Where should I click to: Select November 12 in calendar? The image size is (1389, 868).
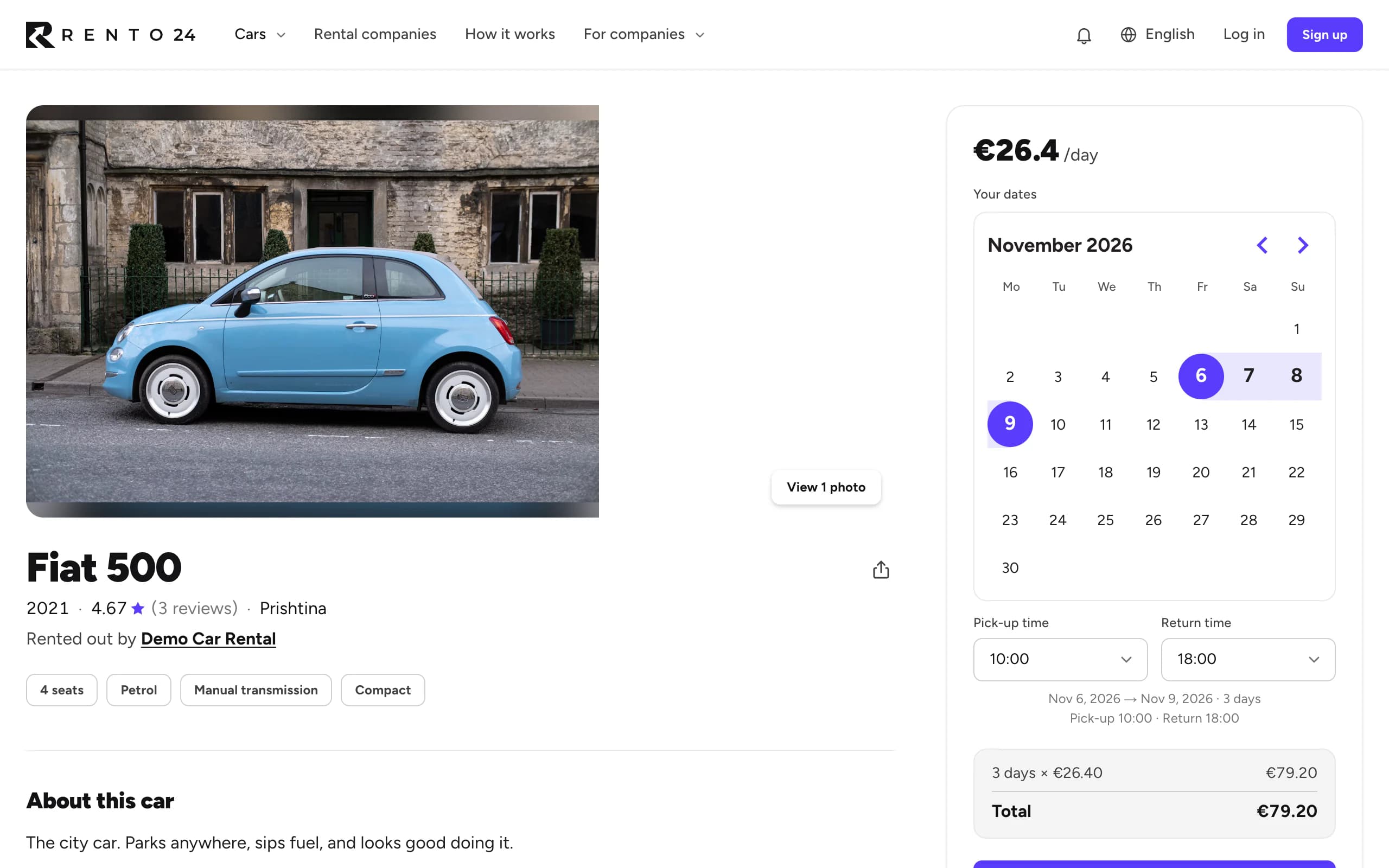pyautogui.click(x=1153, y=424)
